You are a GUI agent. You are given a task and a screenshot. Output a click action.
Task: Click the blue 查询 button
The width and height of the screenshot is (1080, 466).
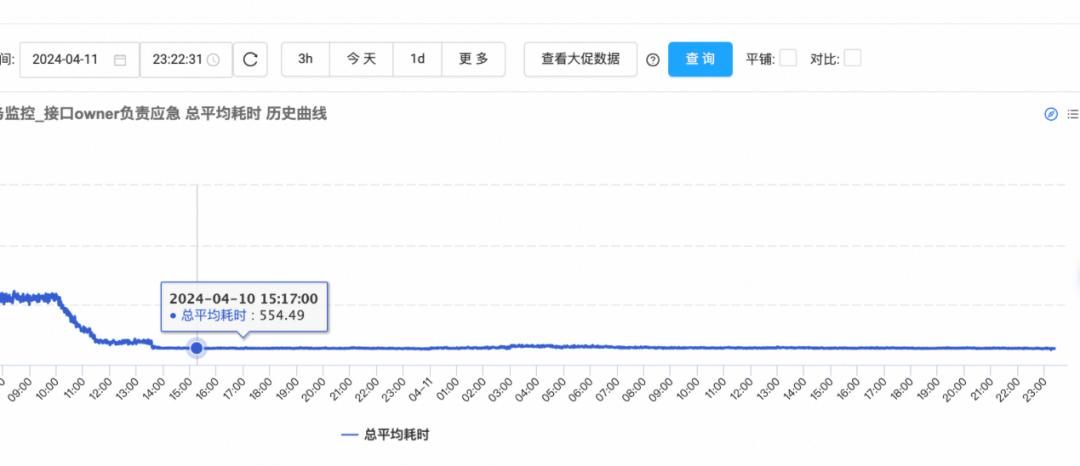tap(700, 59)
